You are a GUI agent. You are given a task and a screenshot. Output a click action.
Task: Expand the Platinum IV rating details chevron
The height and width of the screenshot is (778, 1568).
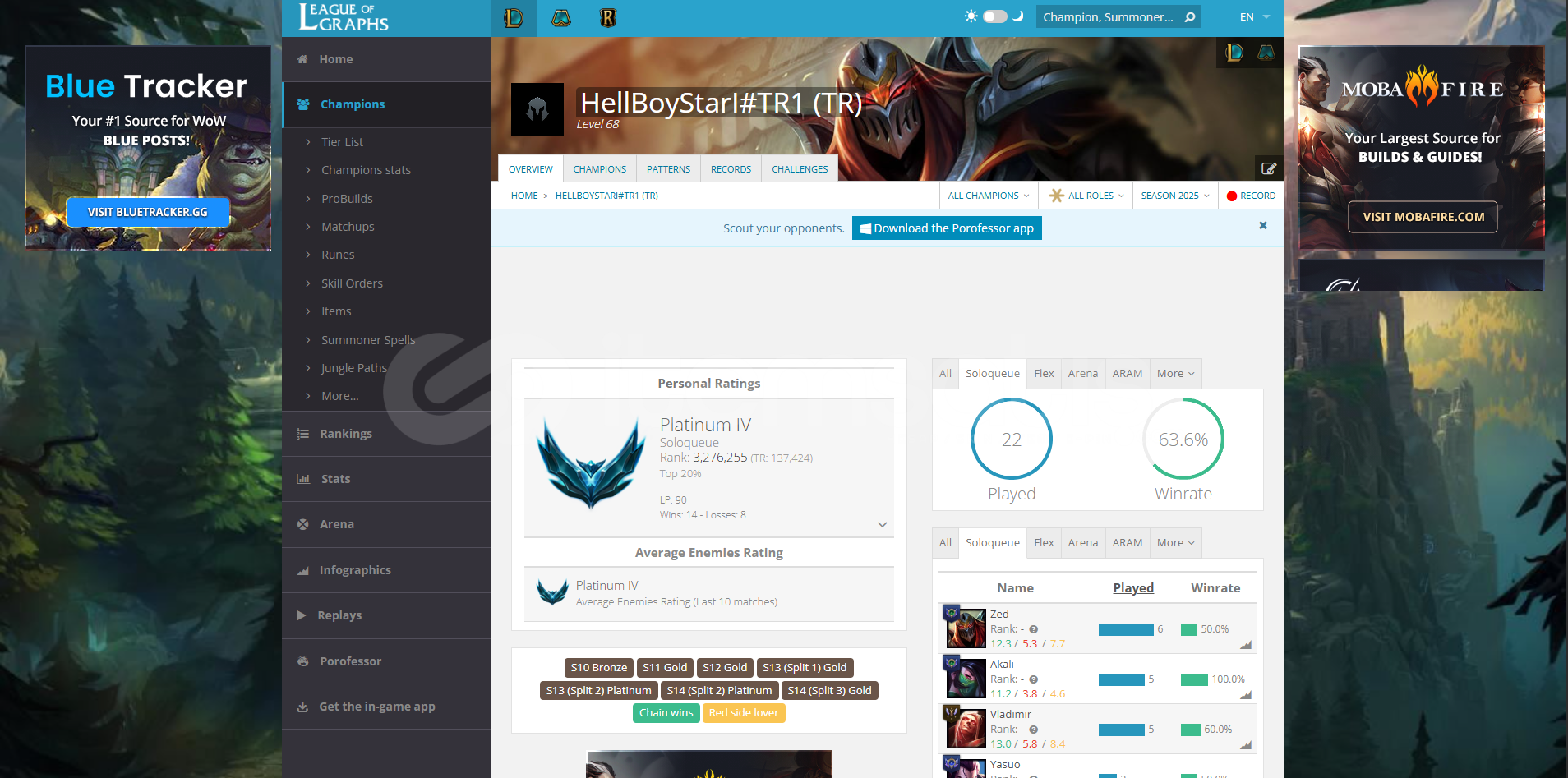882,524
